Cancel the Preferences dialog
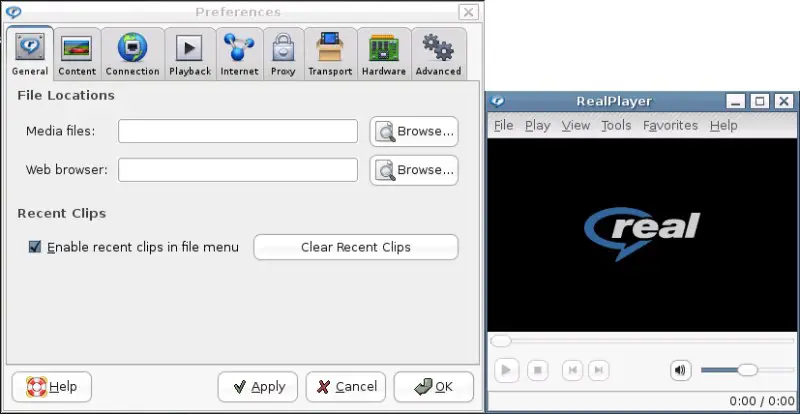The image size is (800, 414). coord(346,387)
